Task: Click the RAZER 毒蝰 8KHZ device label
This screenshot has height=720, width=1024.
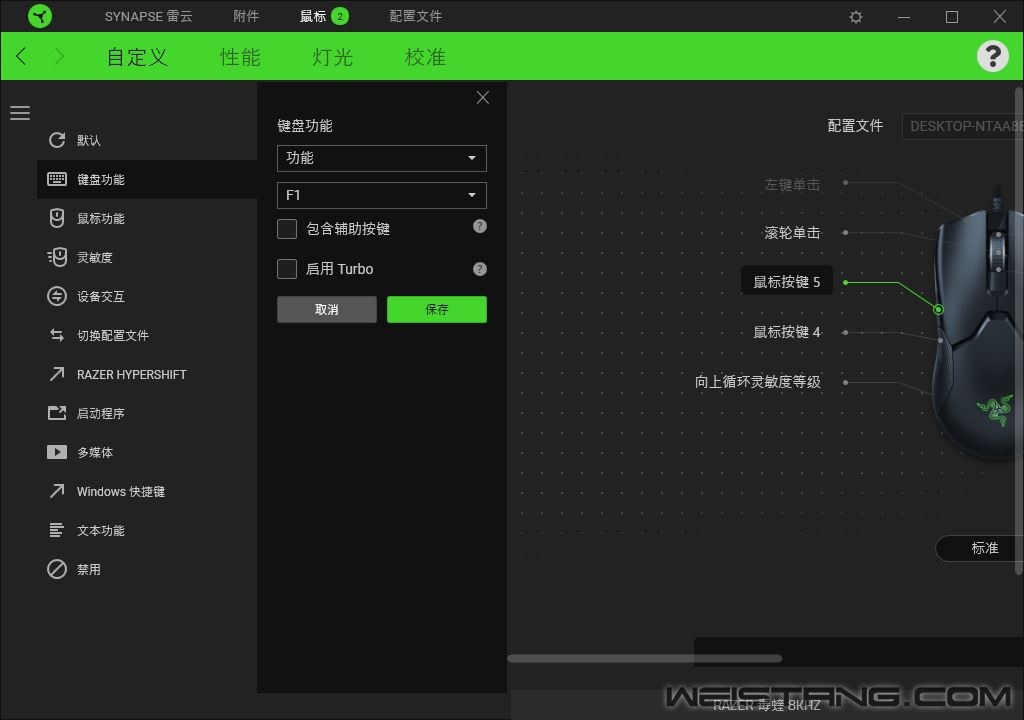Action: click(x=766, y=705)
